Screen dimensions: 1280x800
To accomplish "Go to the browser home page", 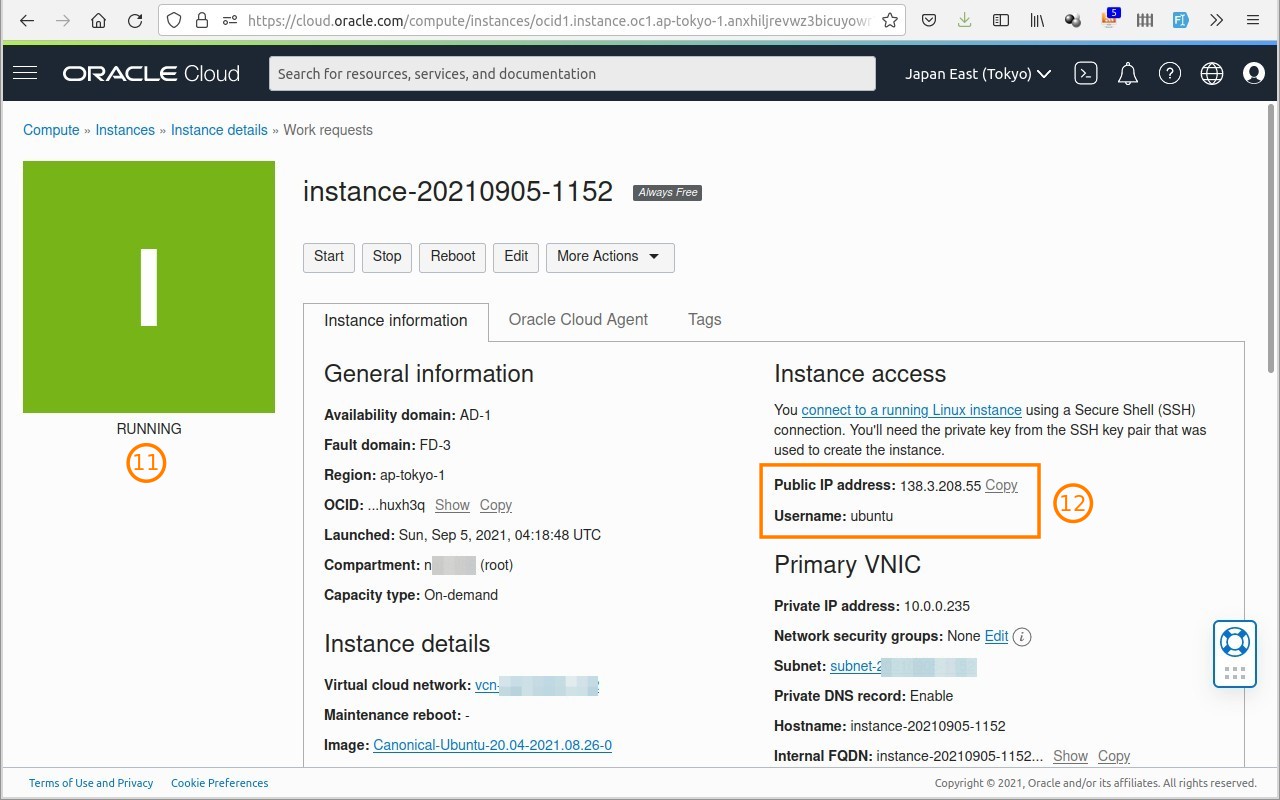I will [98, 20].
